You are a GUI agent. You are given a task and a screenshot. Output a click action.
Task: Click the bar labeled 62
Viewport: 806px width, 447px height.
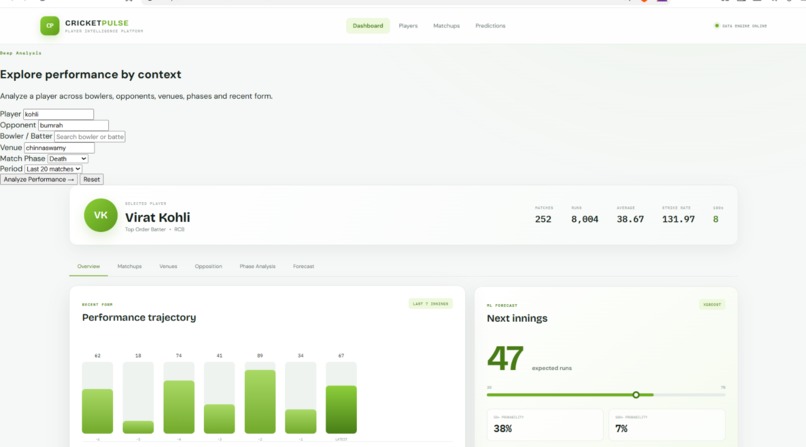point(97,411)
